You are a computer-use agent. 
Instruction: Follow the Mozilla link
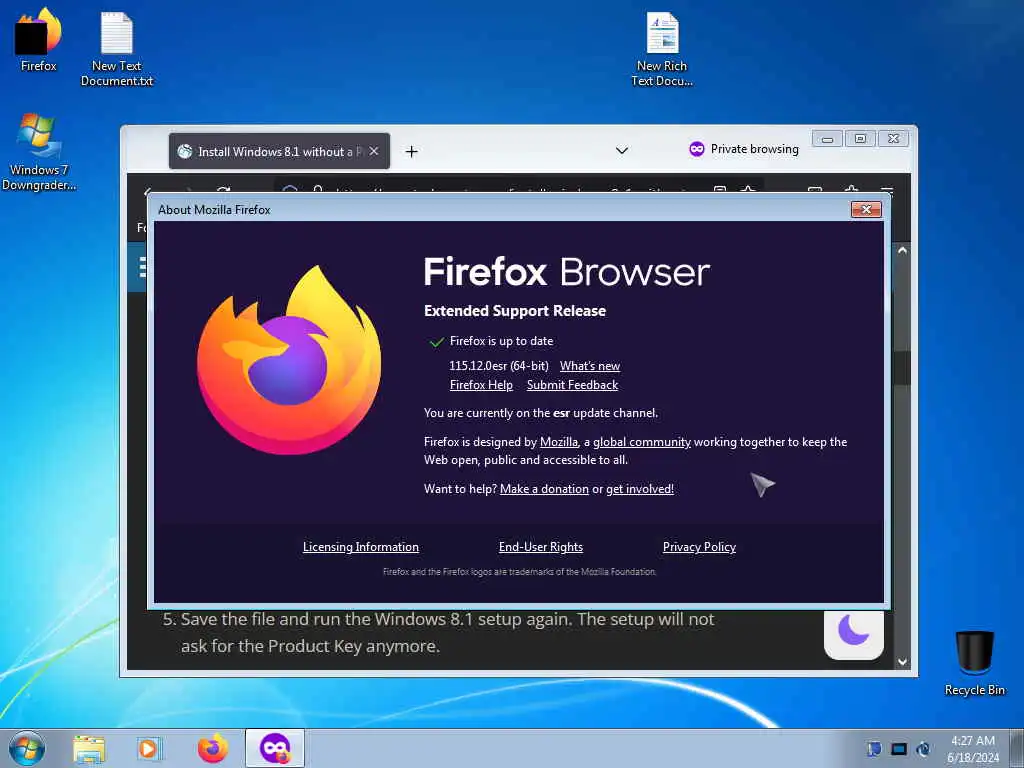click(559, 441)
